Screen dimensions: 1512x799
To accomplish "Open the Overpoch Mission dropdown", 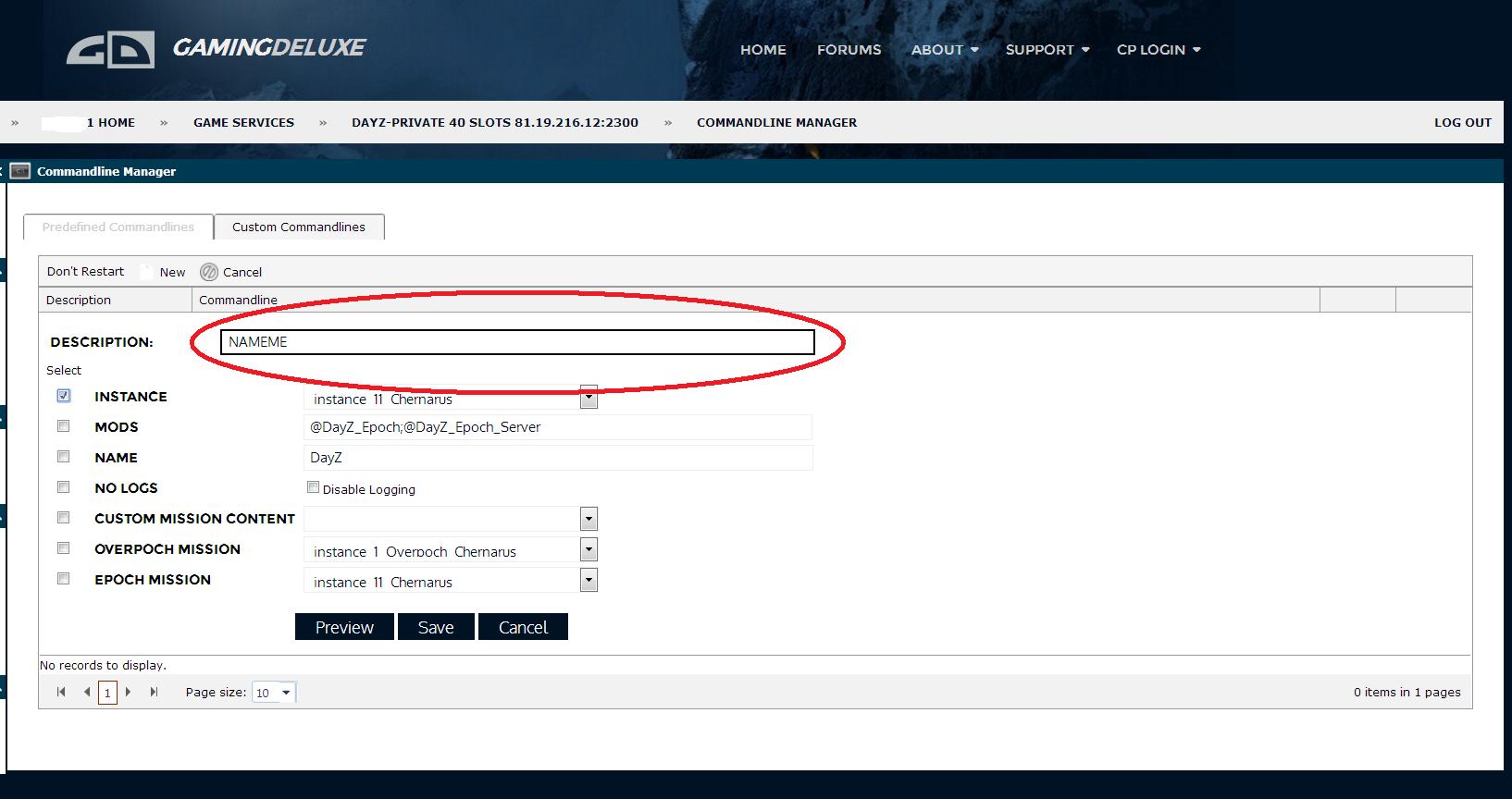I will click(589, 549).
